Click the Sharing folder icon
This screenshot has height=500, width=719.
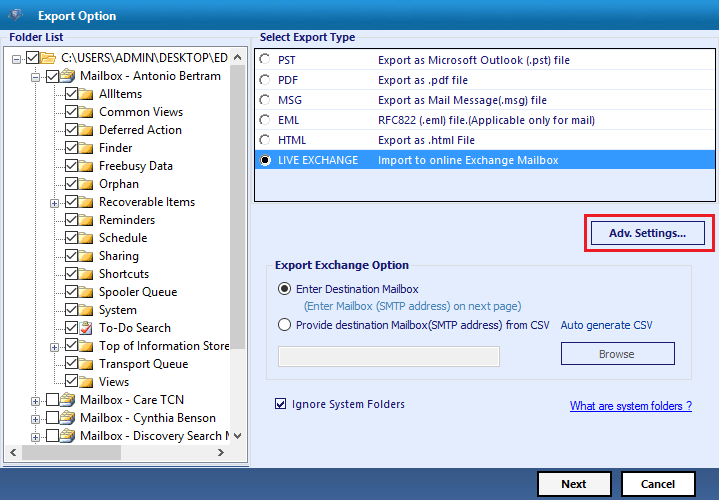click(x=86, y=256)
